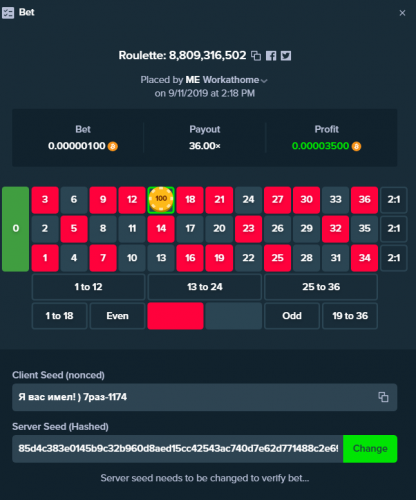416x500 pixels.
Task: Select number 34 on the board
Action: pos(364,258)
